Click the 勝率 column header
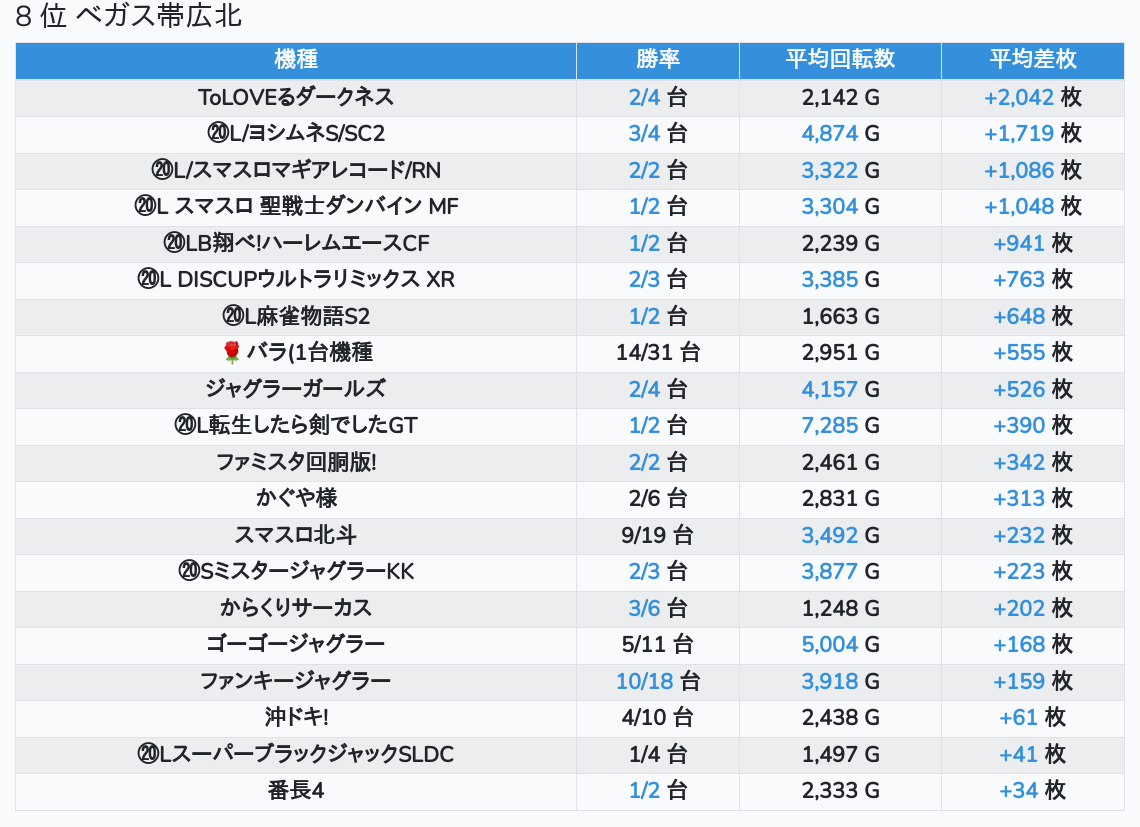The height and width of the screenshot is (827, 1140). point(658,60)
